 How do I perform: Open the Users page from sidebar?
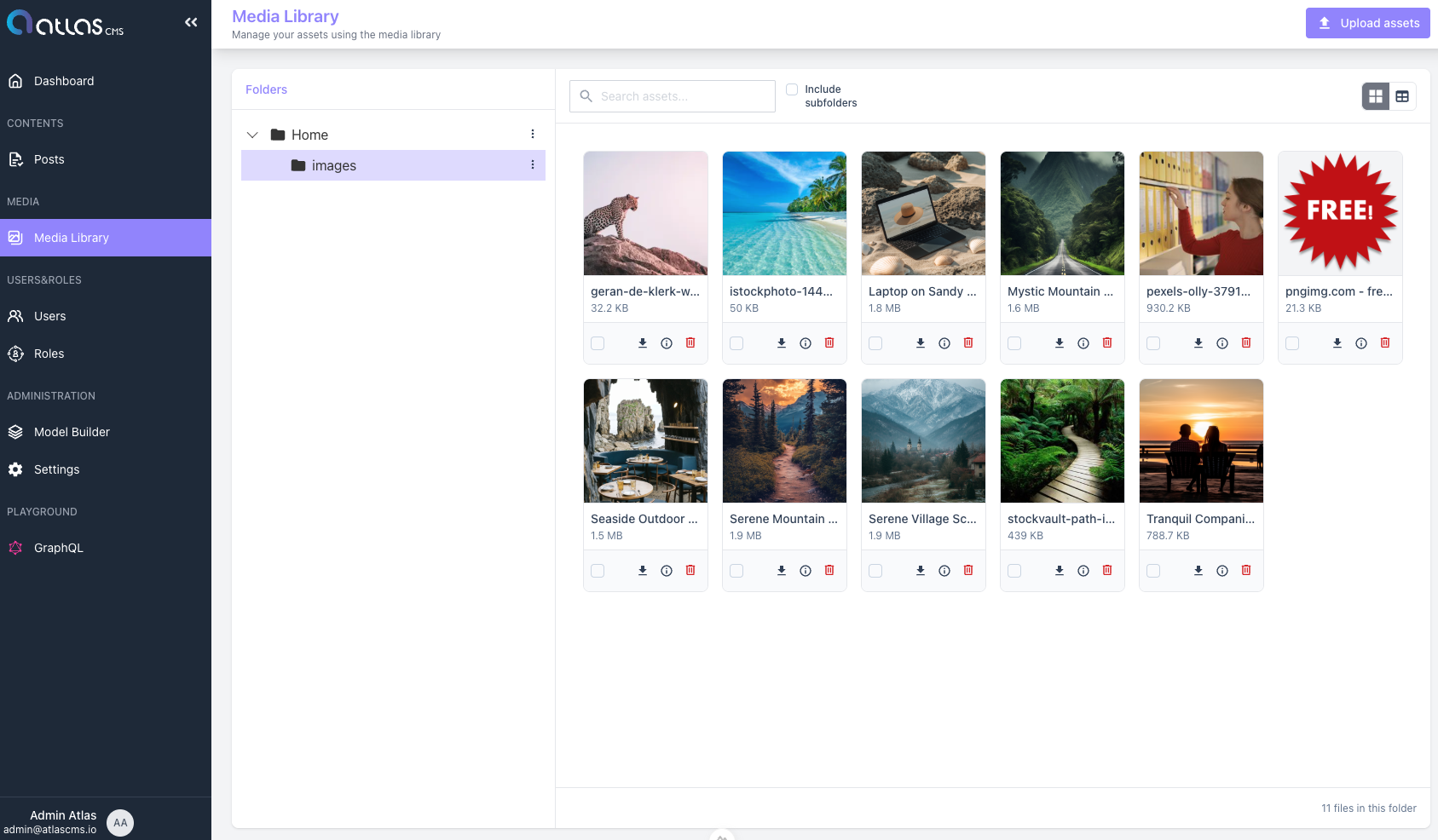tap(49, 316)
